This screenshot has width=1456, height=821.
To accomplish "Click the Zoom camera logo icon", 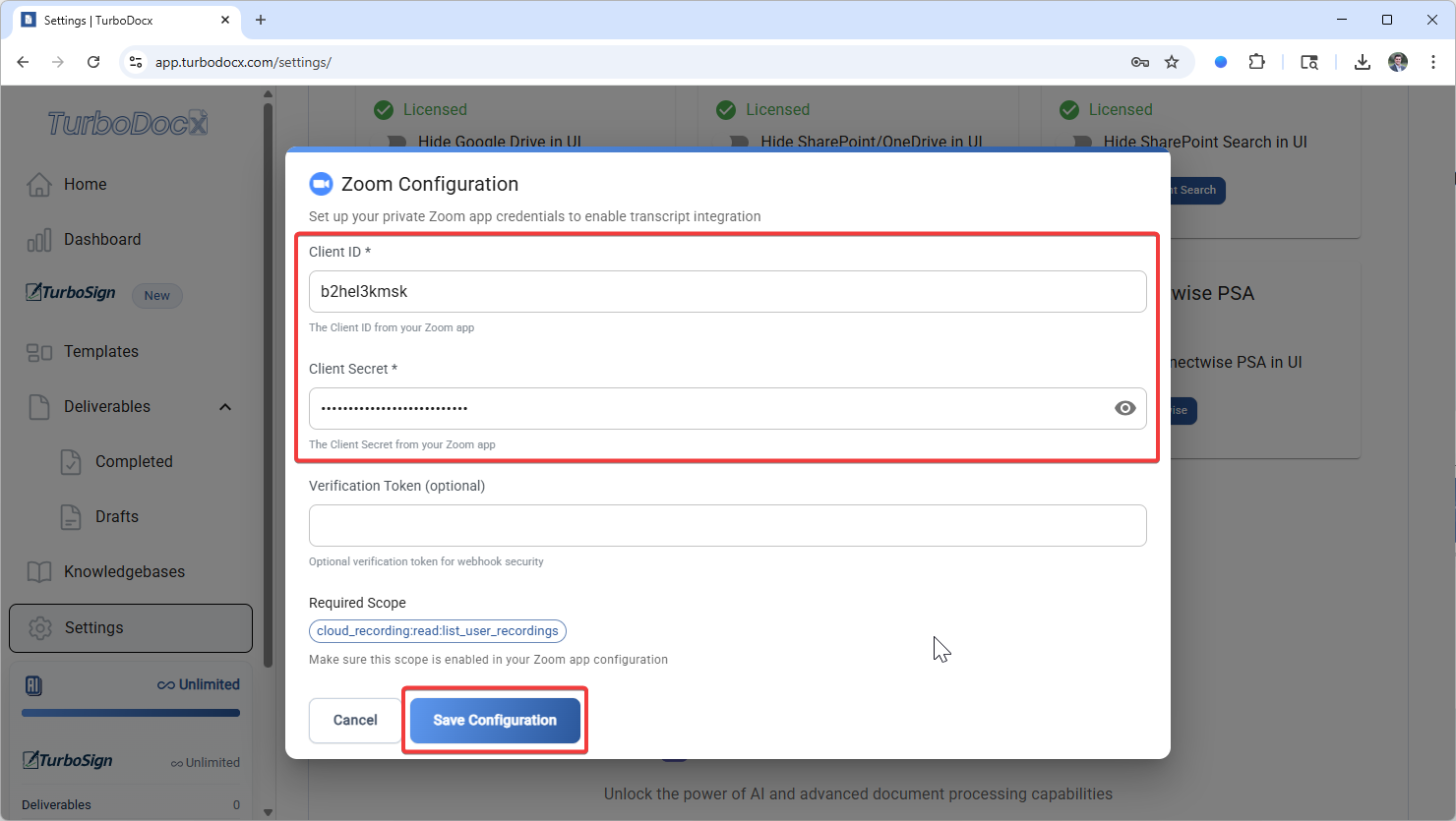I will 321,184.
